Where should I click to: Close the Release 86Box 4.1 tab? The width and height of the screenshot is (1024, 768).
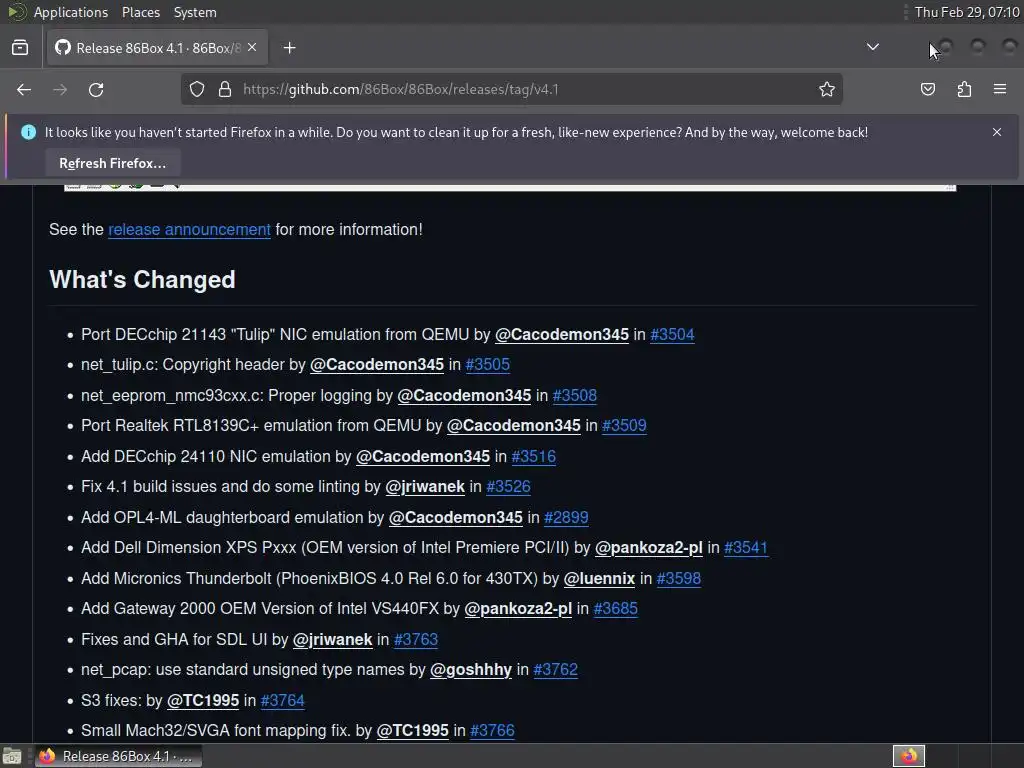[252, 48]
